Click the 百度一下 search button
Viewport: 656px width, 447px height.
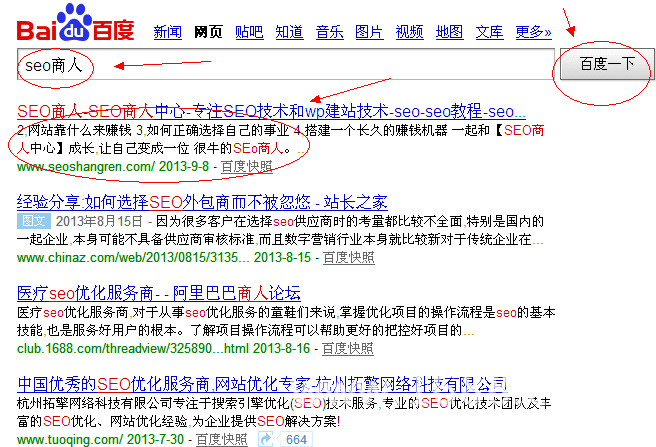[x=607, y=64]
